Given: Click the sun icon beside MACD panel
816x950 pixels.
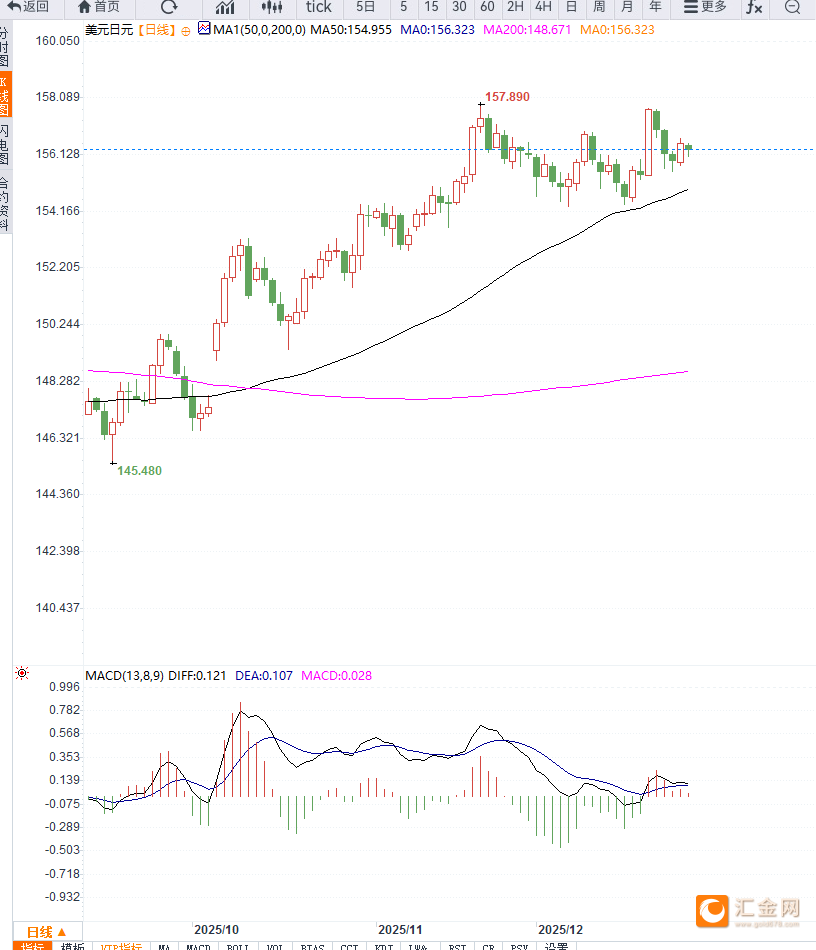Looking at the screenshot, I should [22, 674].
